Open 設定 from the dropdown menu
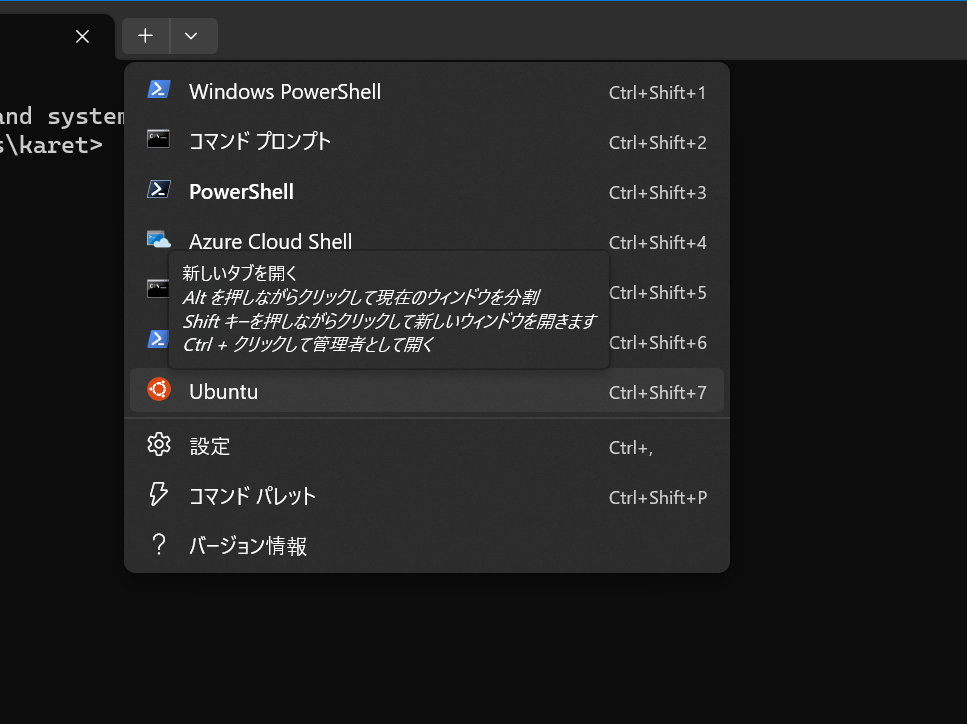 click(x=427, y=446)
